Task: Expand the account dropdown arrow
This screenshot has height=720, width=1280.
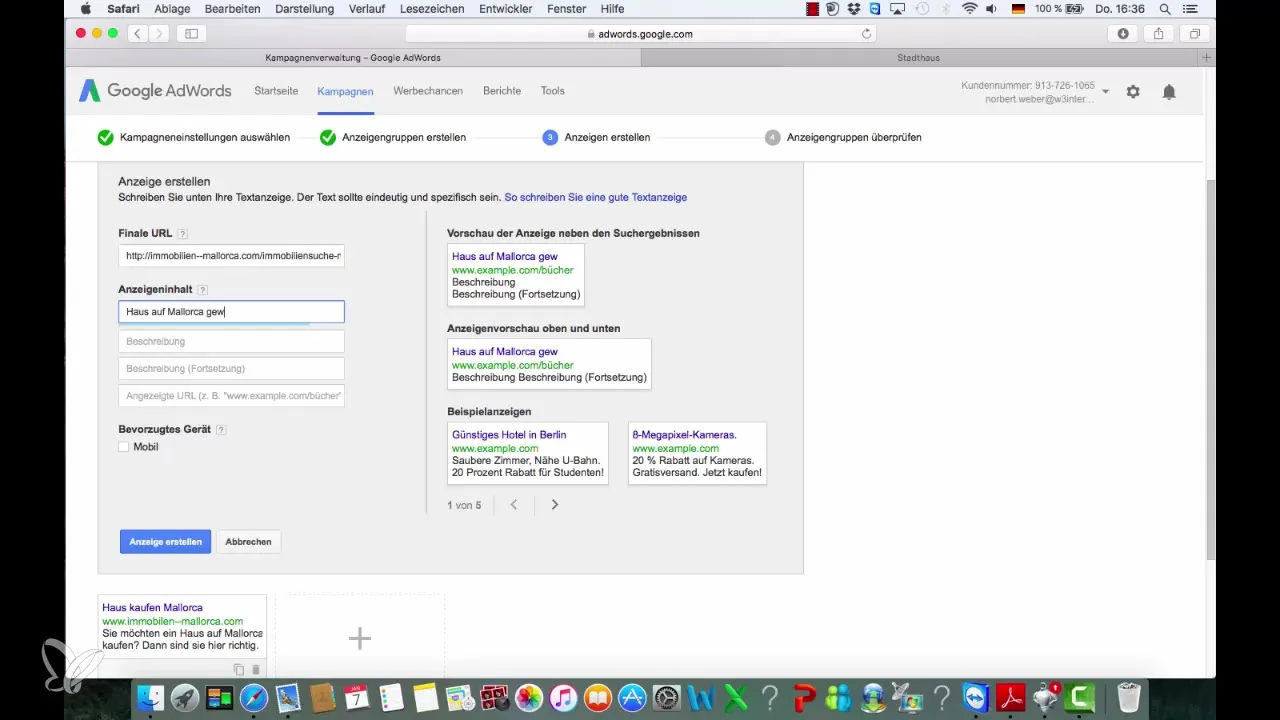Action: pyautogui.click(x=1105, y=91)
